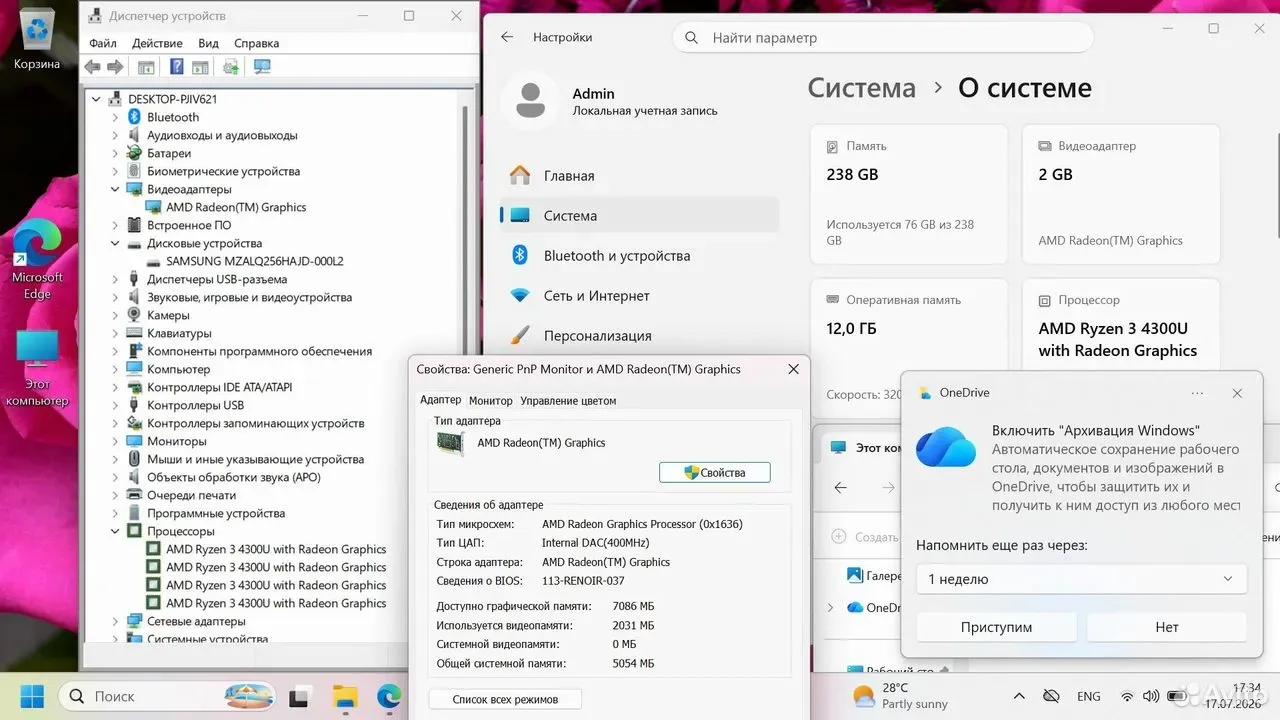Click the monitor icon in Device Manager toolbar
Image resolution: width=1280 pixels, height=720 pixels.
[262, 67]
